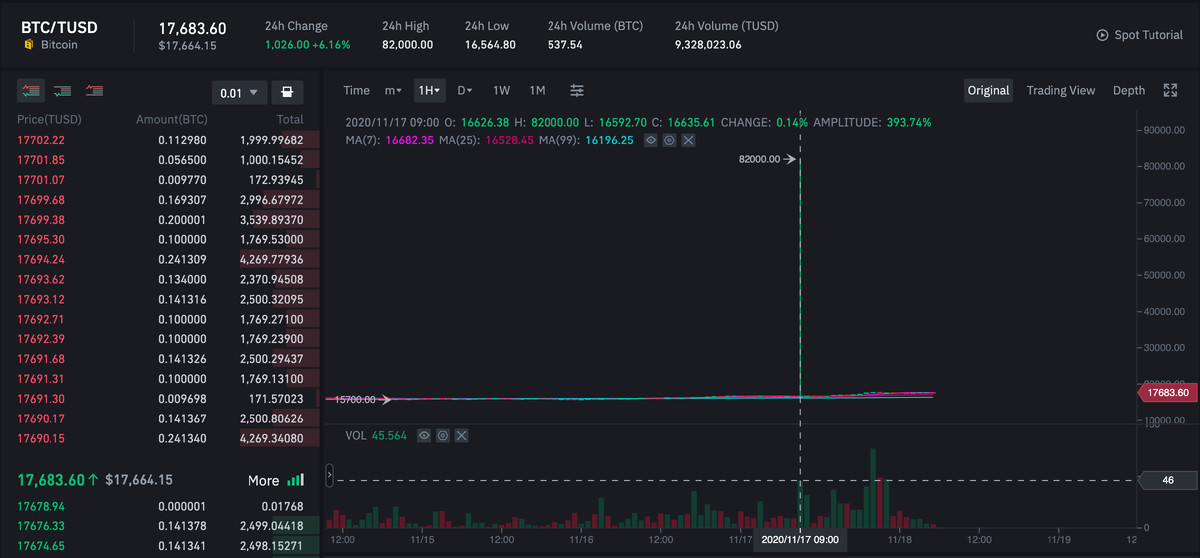Open the 1H hourly interval dropdown
This screenshot has height=558, width=1200.
click(x=430, y=90)
